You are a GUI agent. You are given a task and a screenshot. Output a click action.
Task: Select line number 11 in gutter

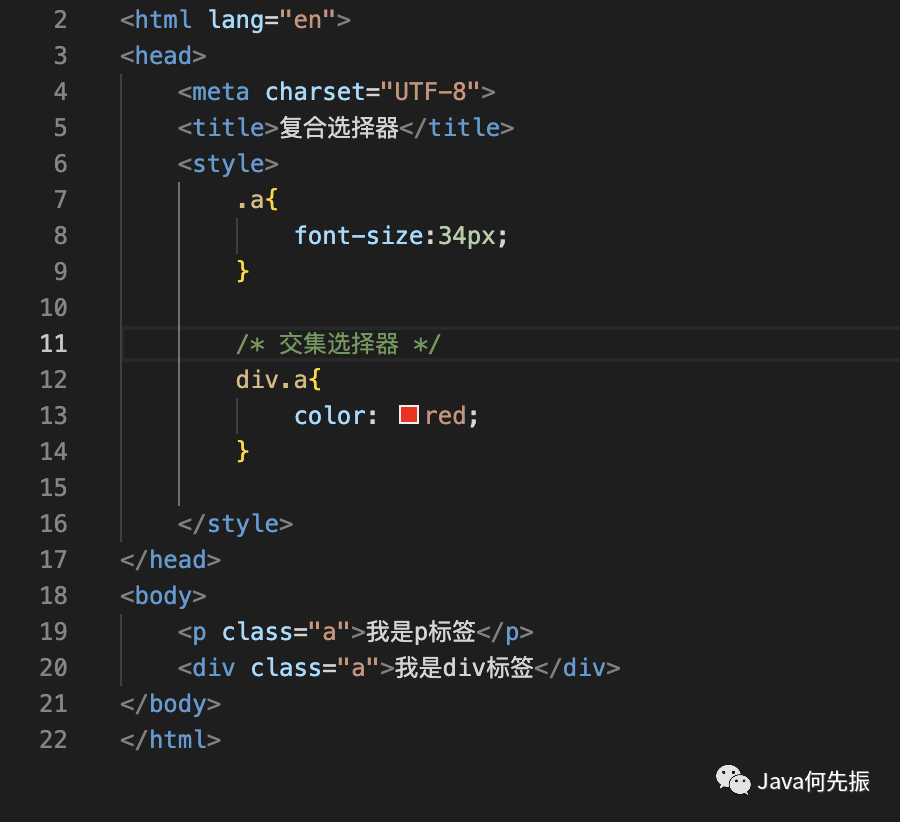click(x=53, y=344)
